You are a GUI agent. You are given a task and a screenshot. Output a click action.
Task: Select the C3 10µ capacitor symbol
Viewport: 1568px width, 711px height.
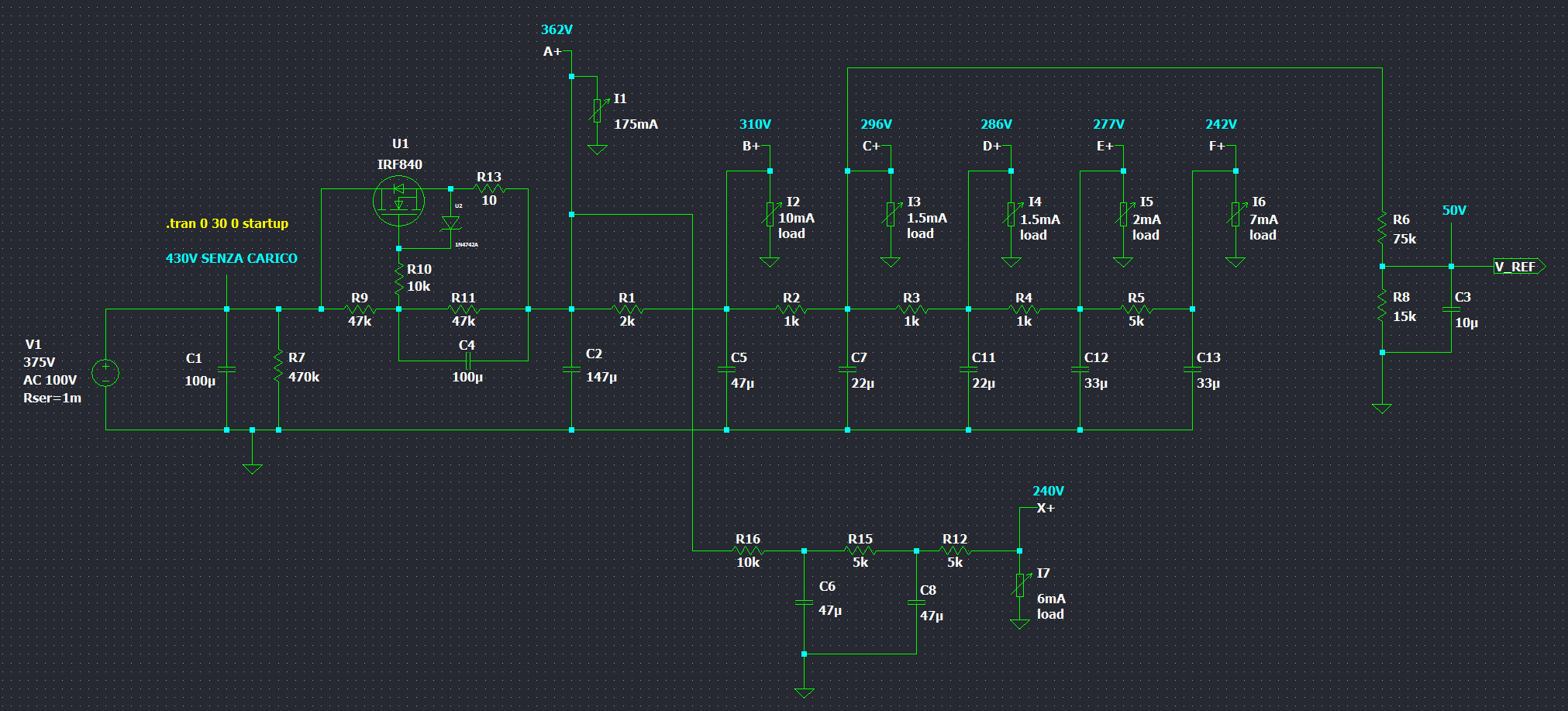(1451, 309)
